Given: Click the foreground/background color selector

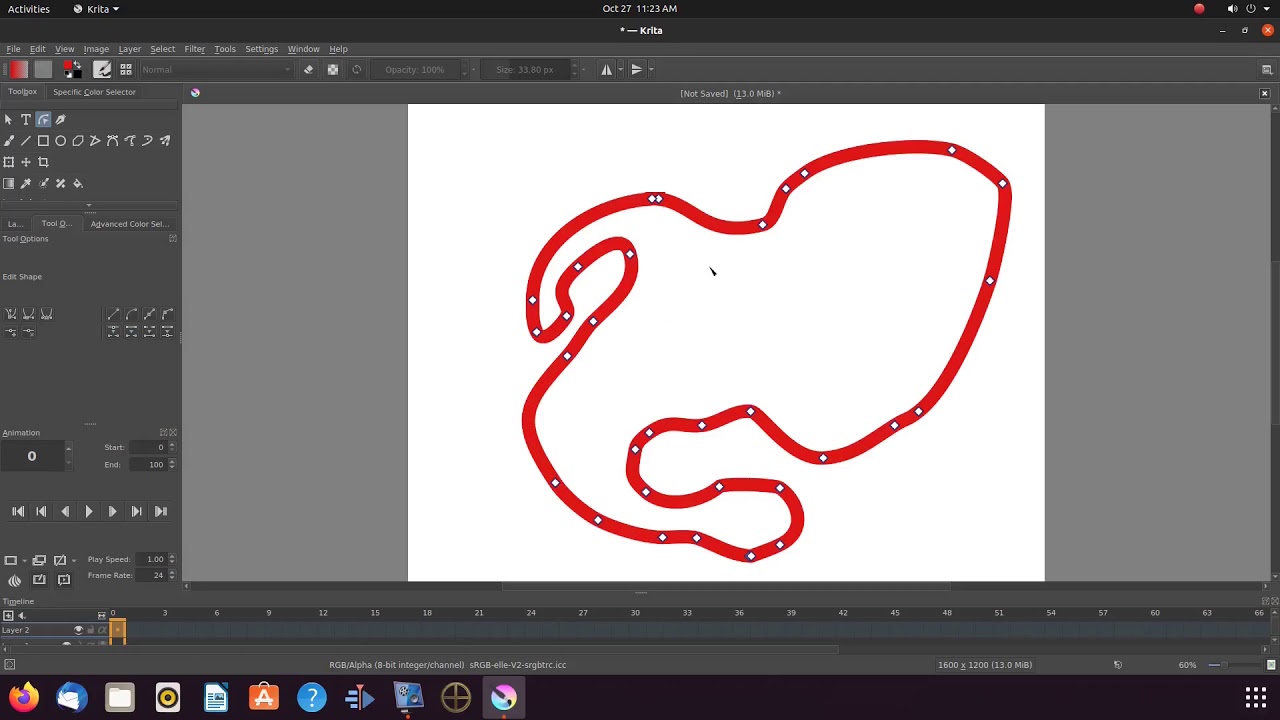Looking at the screenshot, I should coord(71,69).
